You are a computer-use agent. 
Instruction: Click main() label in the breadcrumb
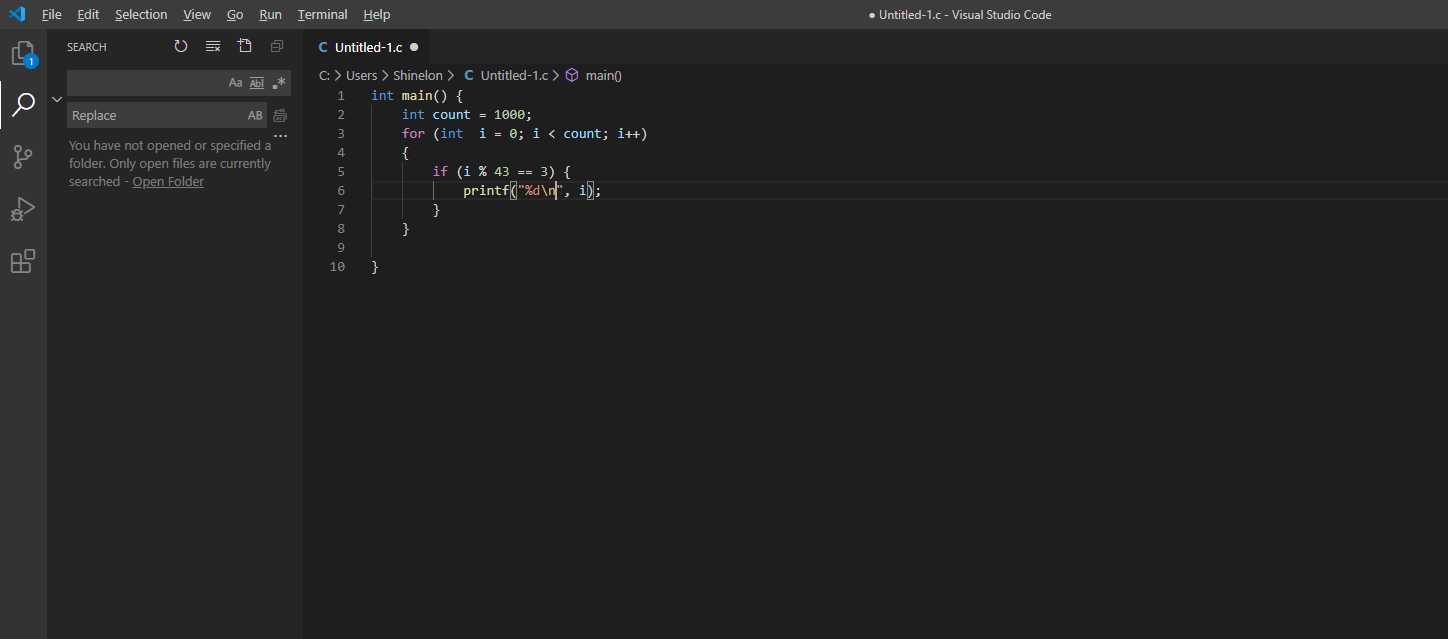604,75
